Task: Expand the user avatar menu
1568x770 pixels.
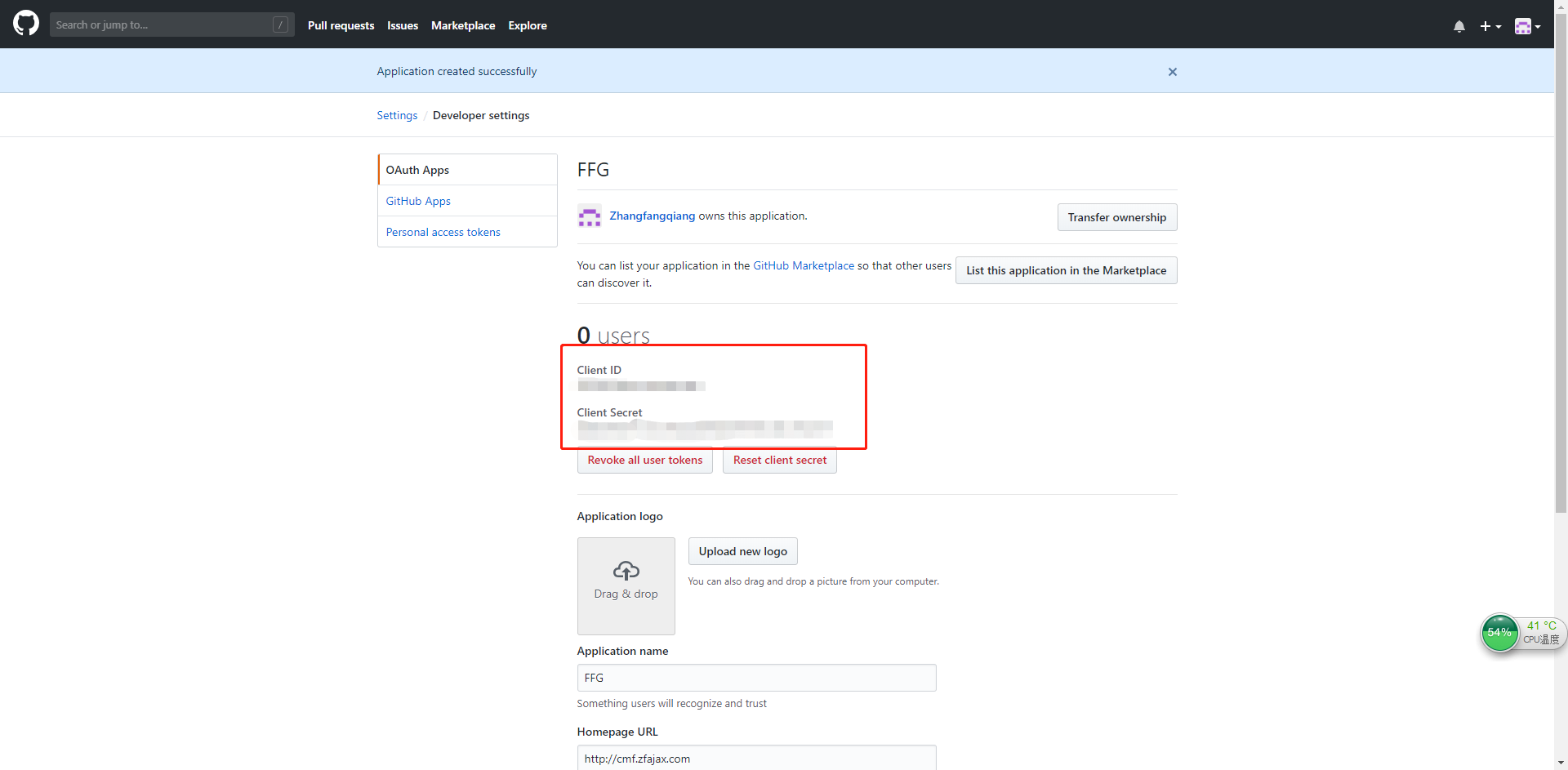Action: coord(1527,26)
